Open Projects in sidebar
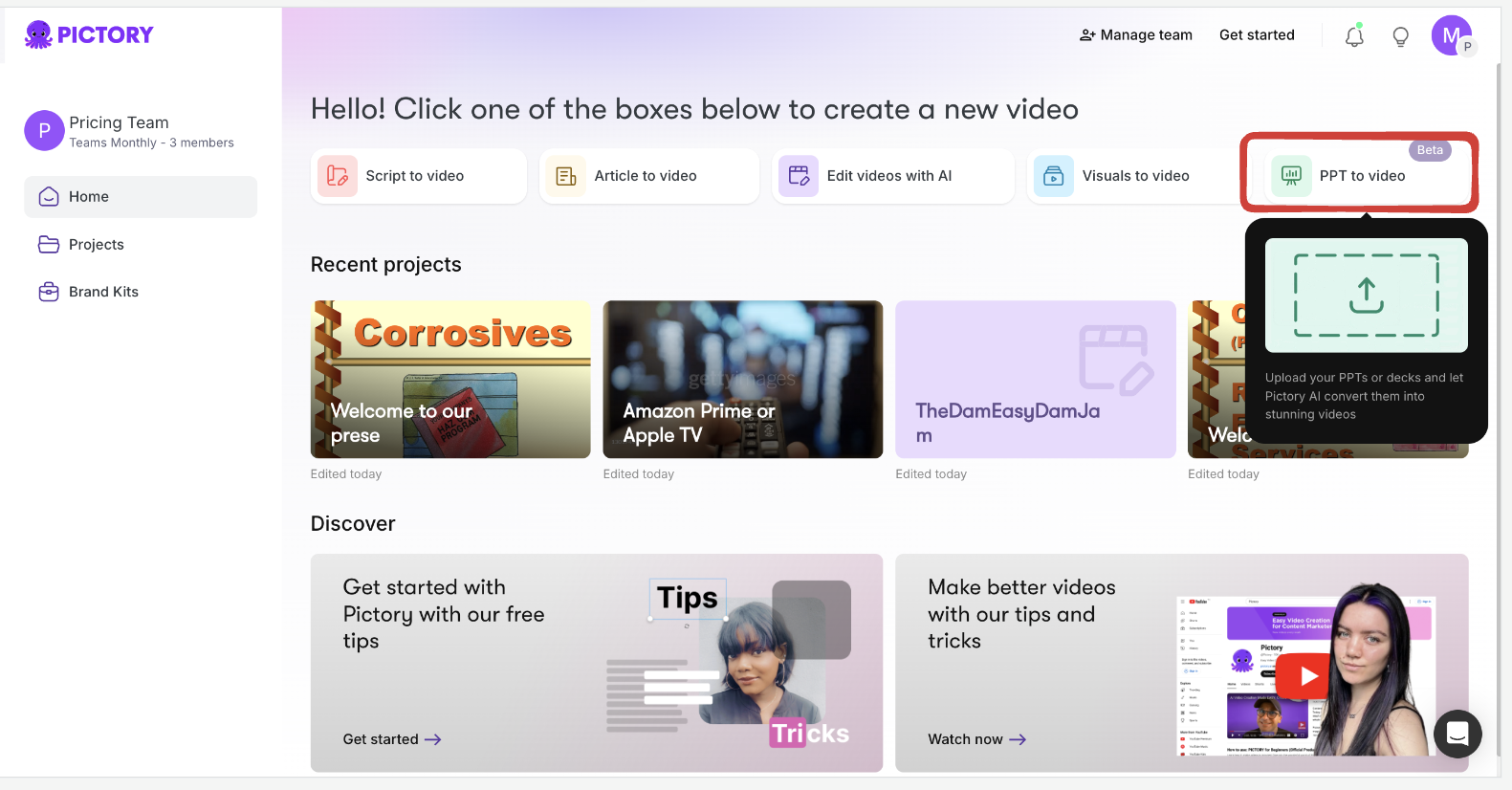Screen dimensions: 1512x790 pos(141,245)
